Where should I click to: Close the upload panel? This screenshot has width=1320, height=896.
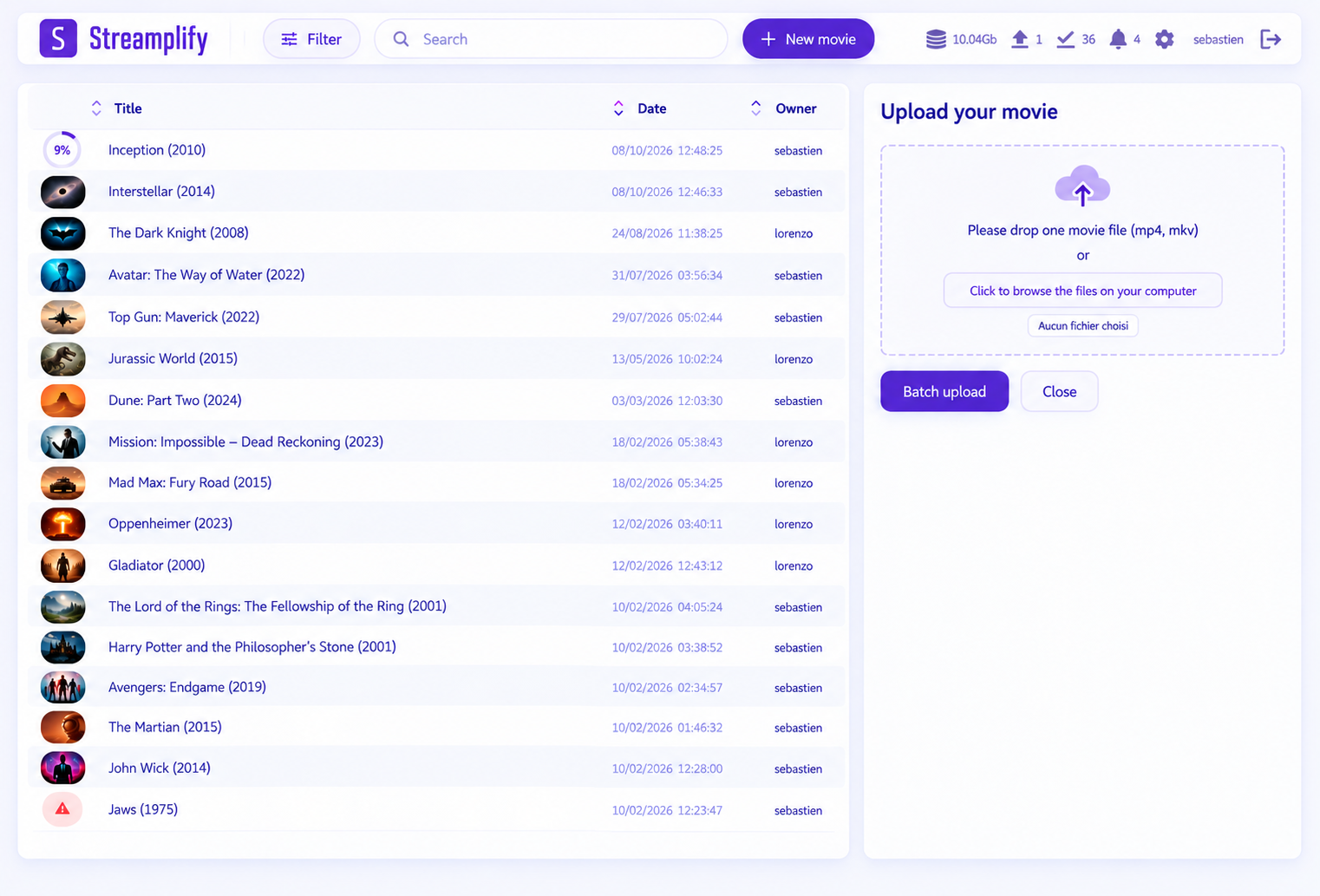tap(1059, 391)
